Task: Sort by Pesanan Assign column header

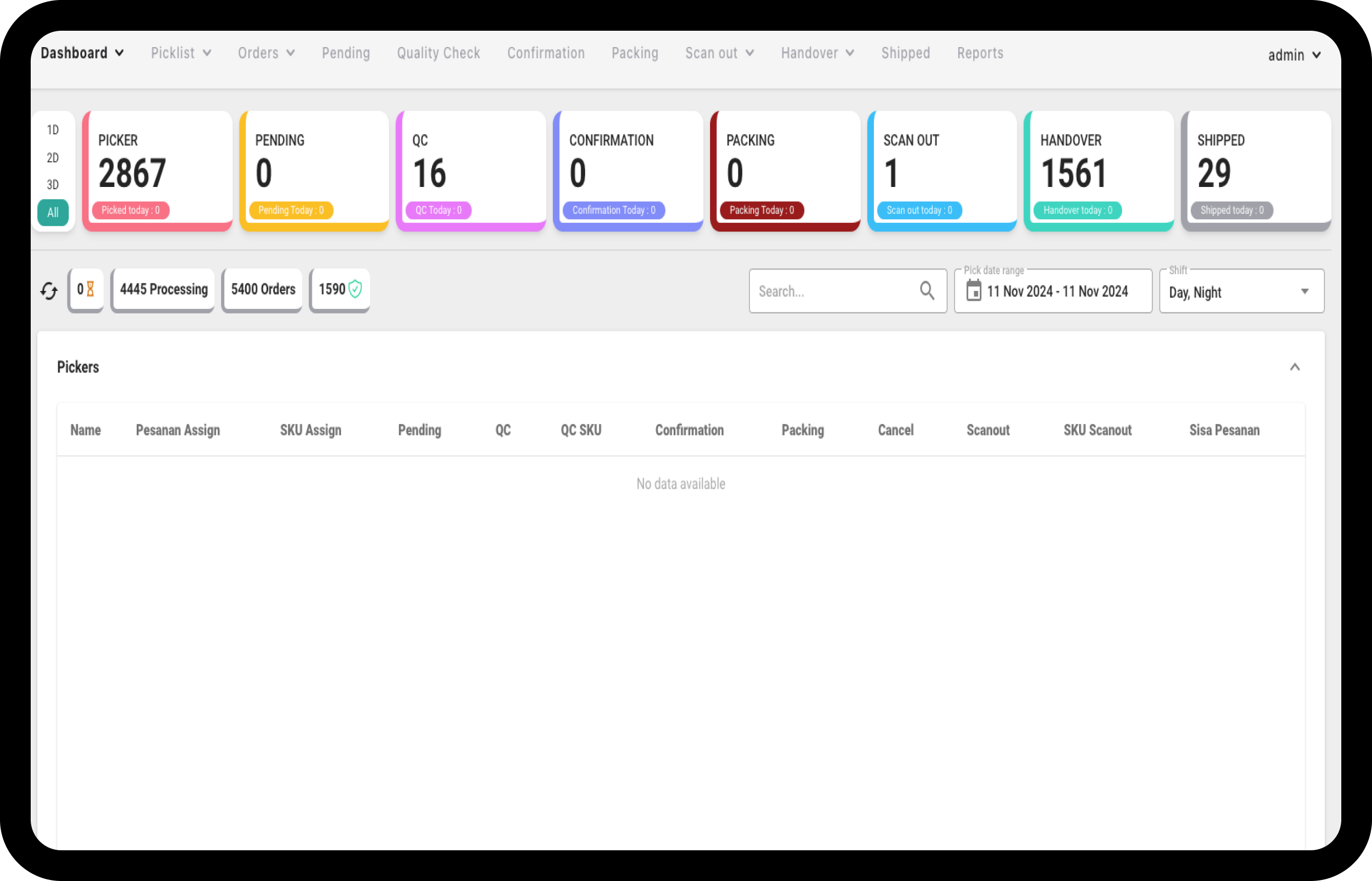Action: [x=178, y=430]
